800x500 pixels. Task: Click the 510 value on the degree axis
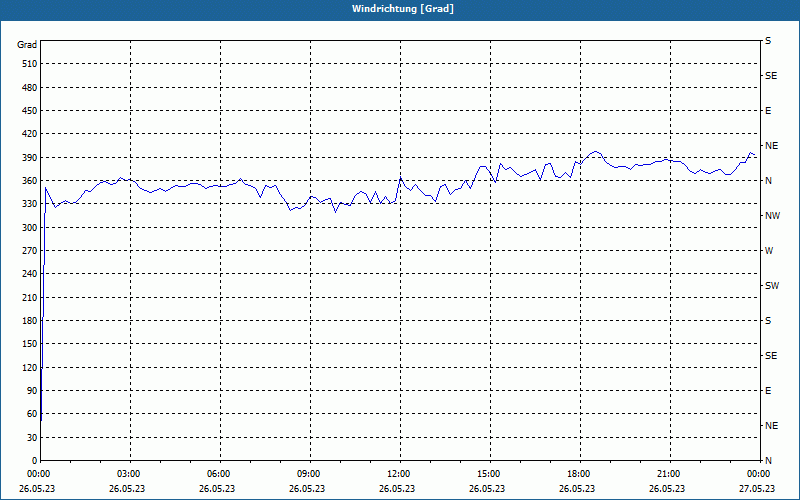point(30,64)
